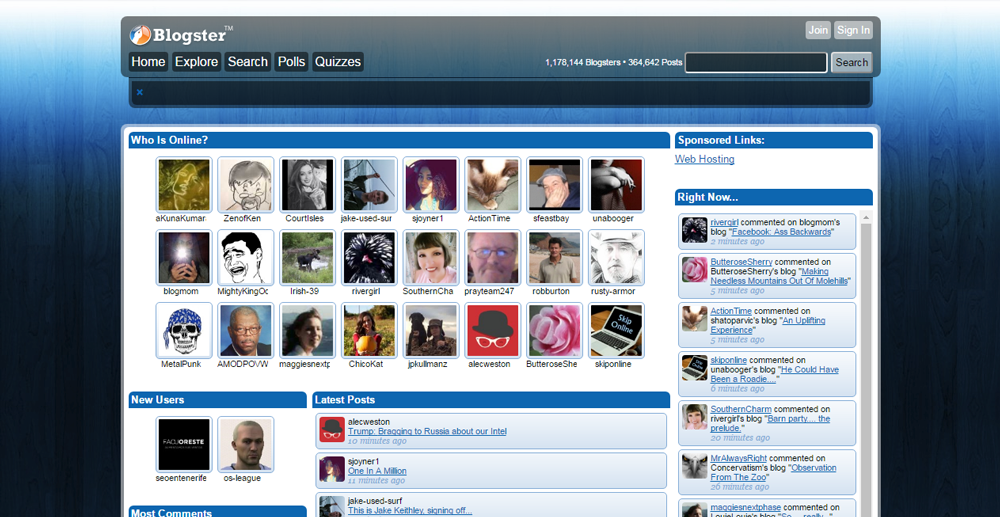
Task: Open "One In A Million" post
Action: (377, 471)
